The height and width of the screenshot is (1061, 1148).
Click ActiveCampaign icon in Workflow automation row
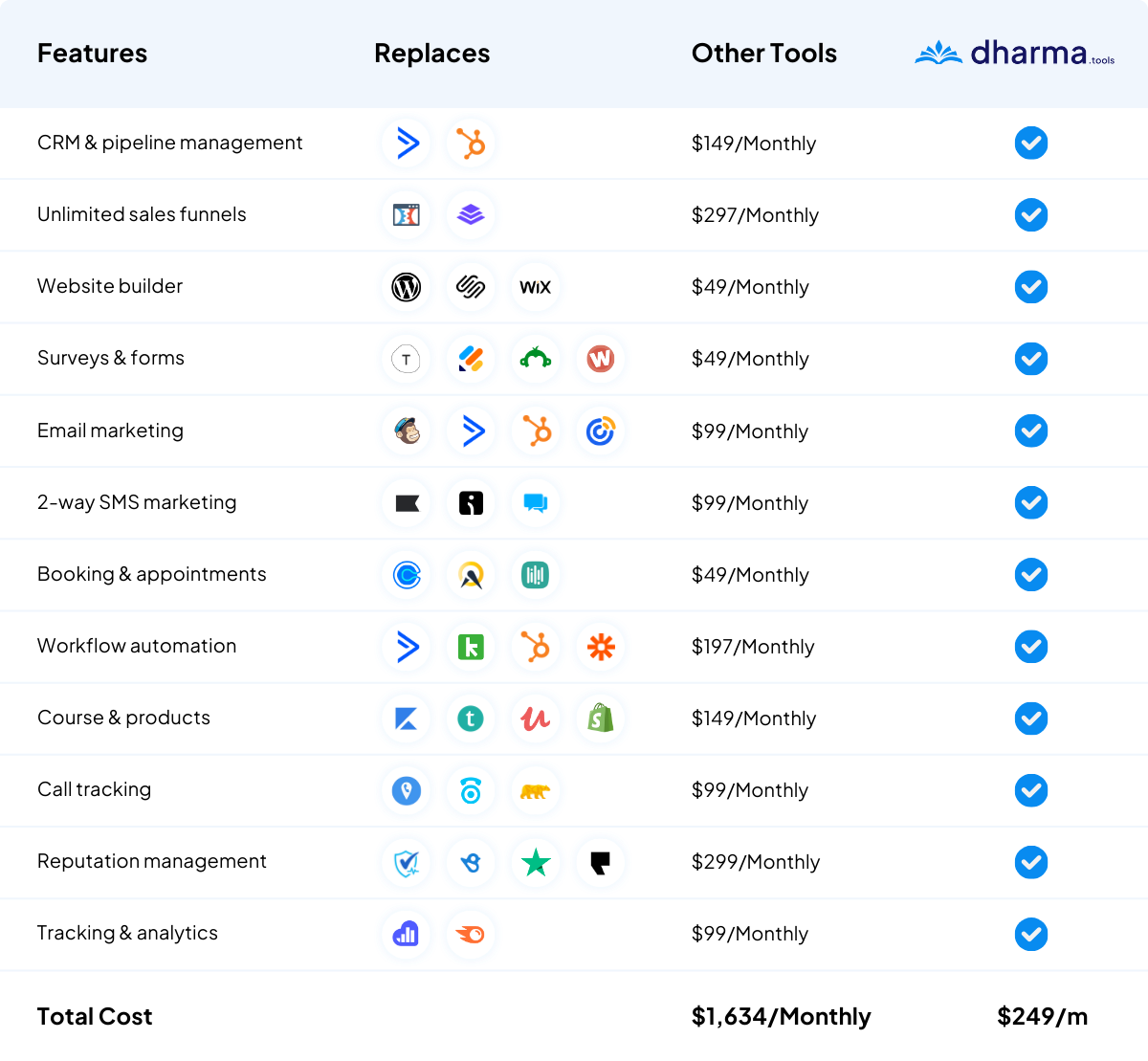(x=407, y=647)
